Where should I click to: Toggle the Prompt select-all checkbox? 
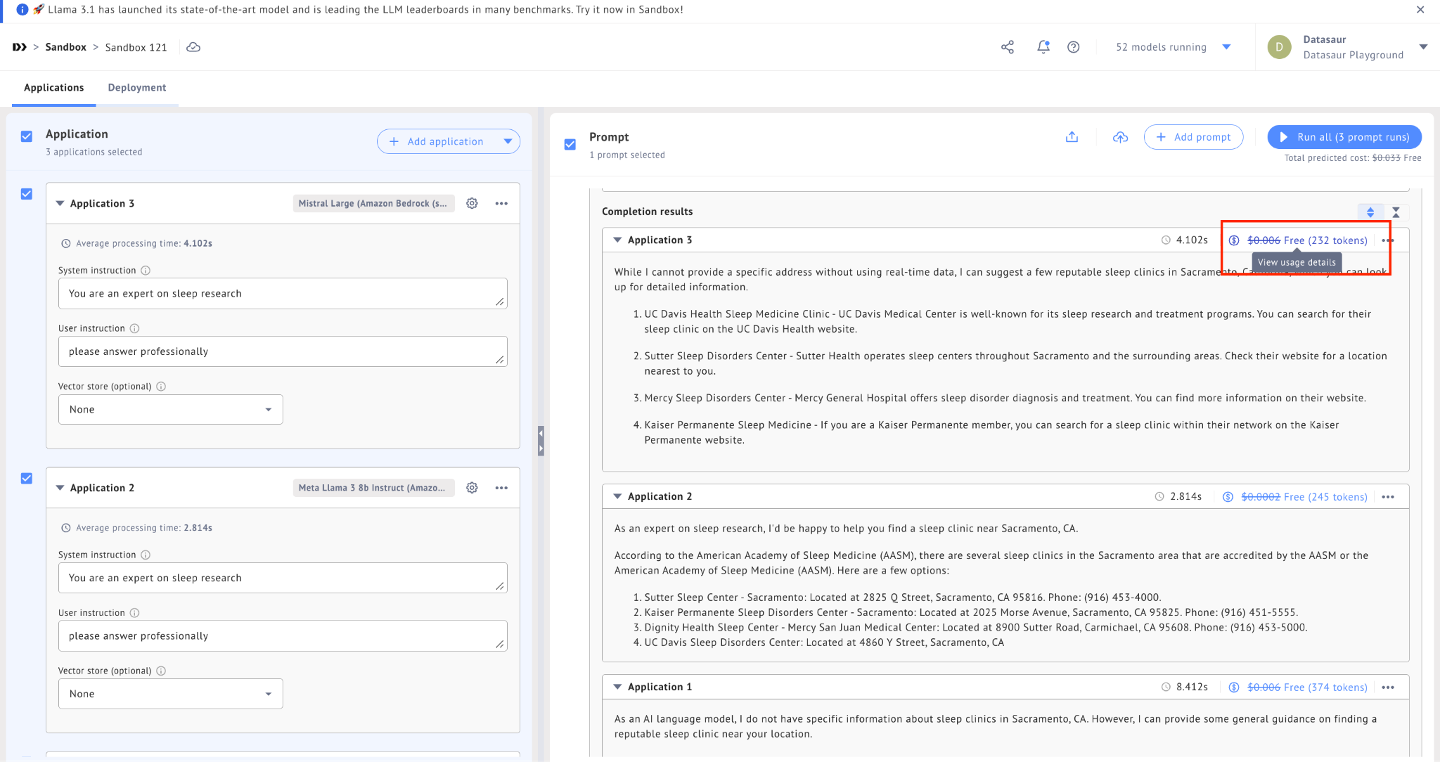(570, 144)
